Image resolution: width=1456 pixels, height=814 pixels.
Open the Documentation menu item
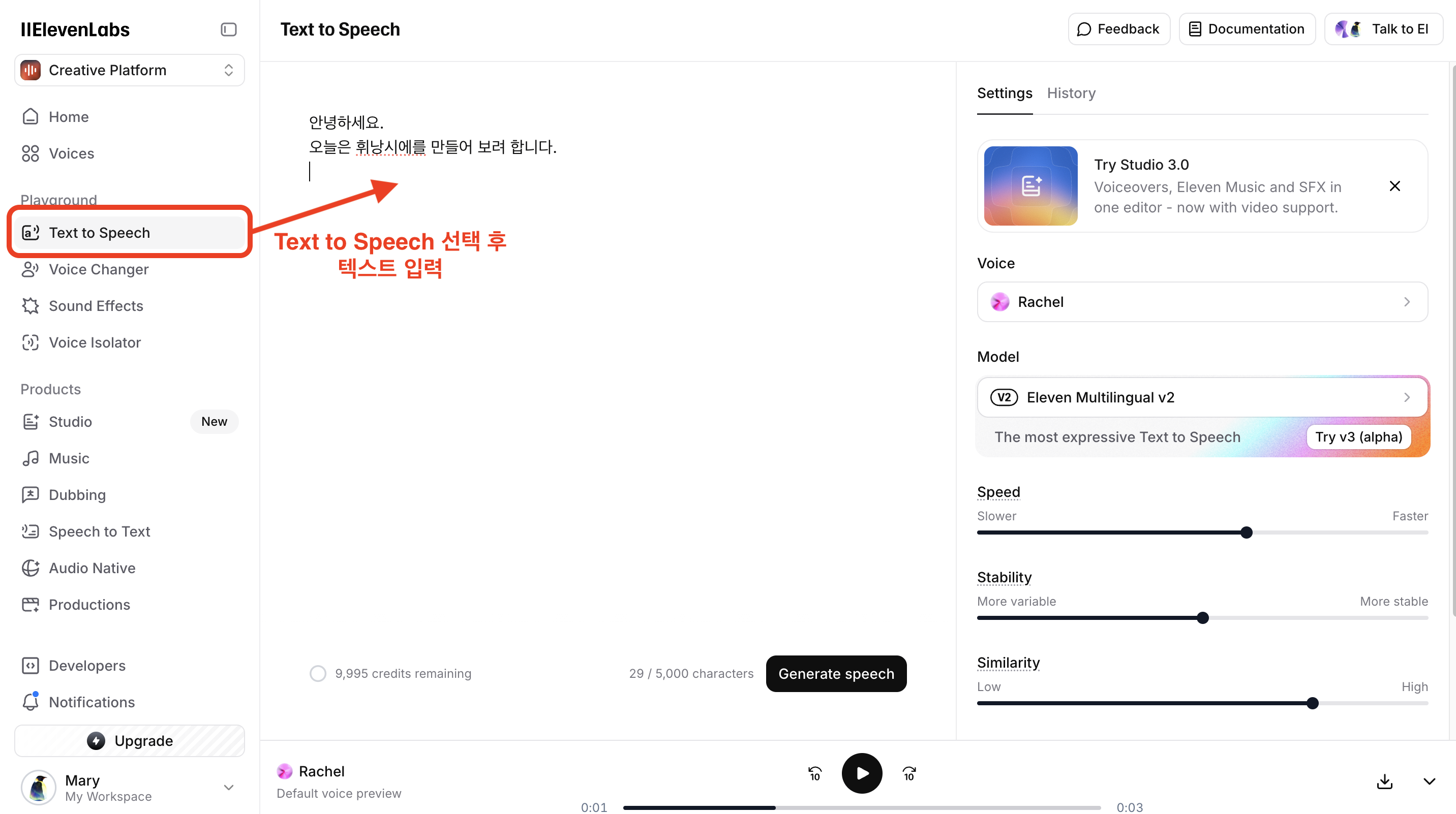[x=1247, y=29]
